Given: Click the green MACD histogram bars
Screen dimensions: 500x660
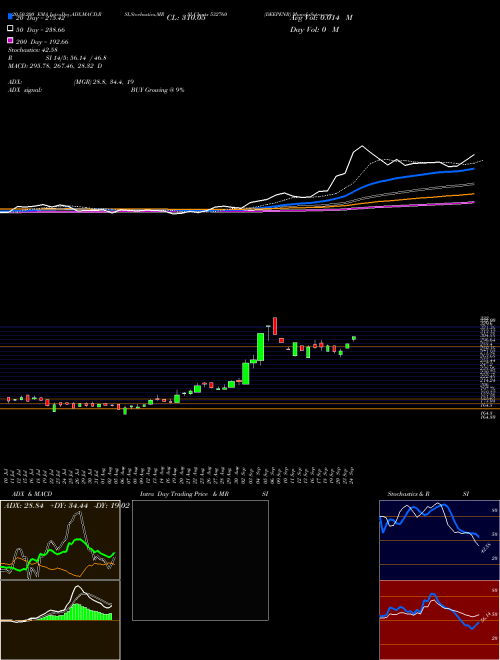Looking at the screenshot, I should click(76, 612).
